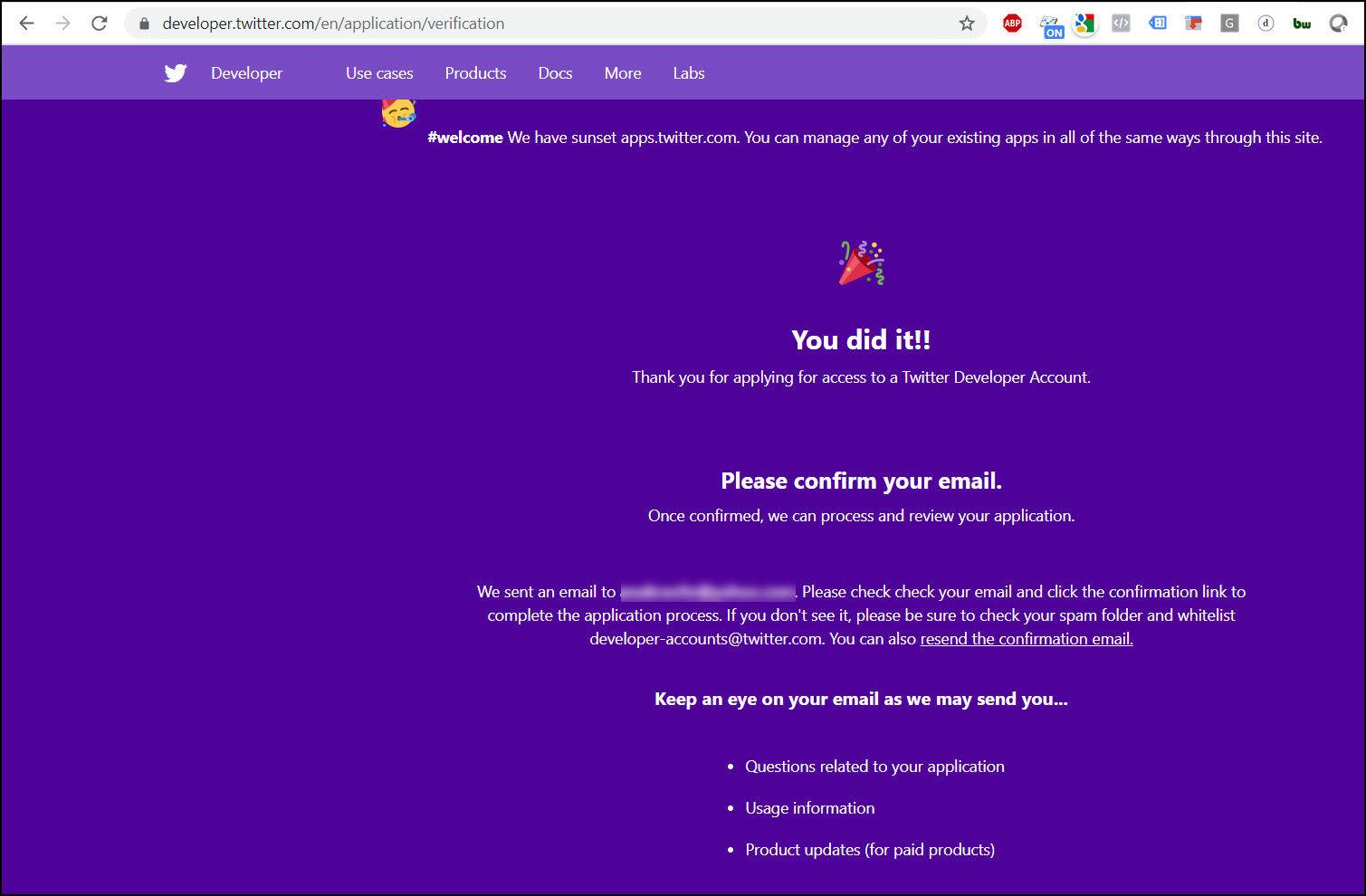
Task: Open the Labs menu item
Action: [689, 73]
